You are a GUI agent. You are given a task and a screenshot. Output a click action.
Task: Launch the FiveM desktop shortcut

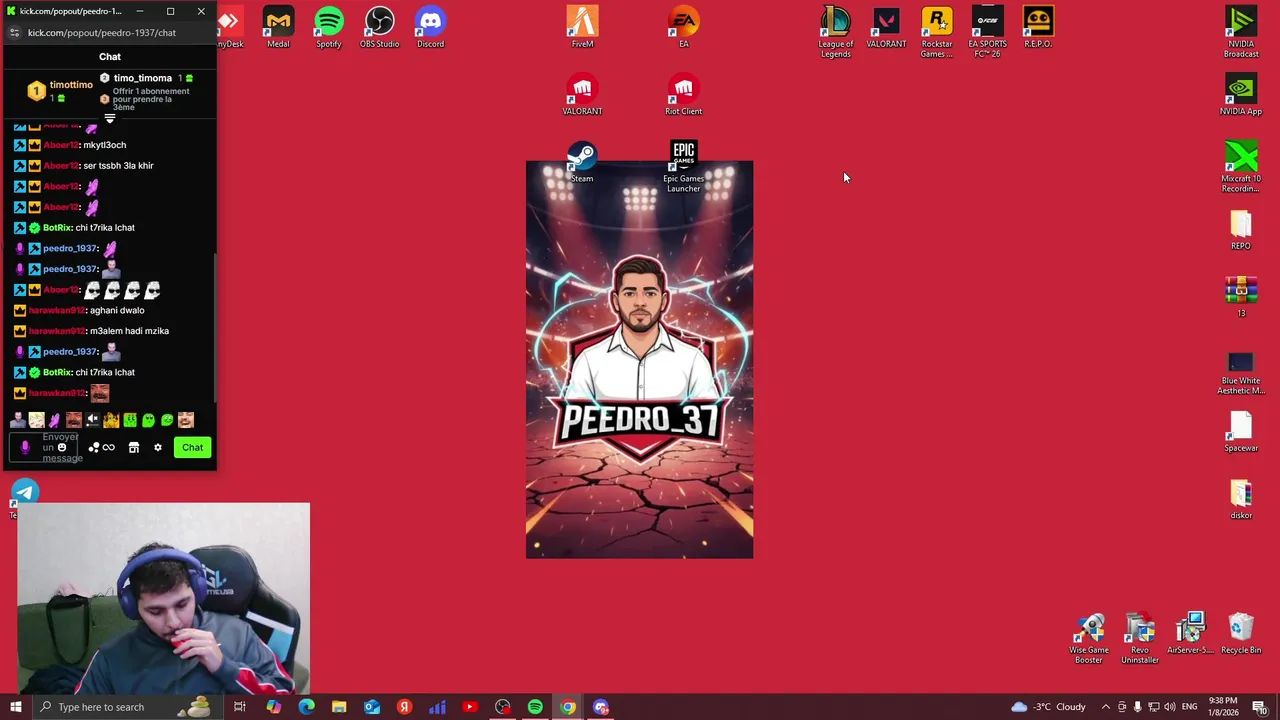[582, 27]
